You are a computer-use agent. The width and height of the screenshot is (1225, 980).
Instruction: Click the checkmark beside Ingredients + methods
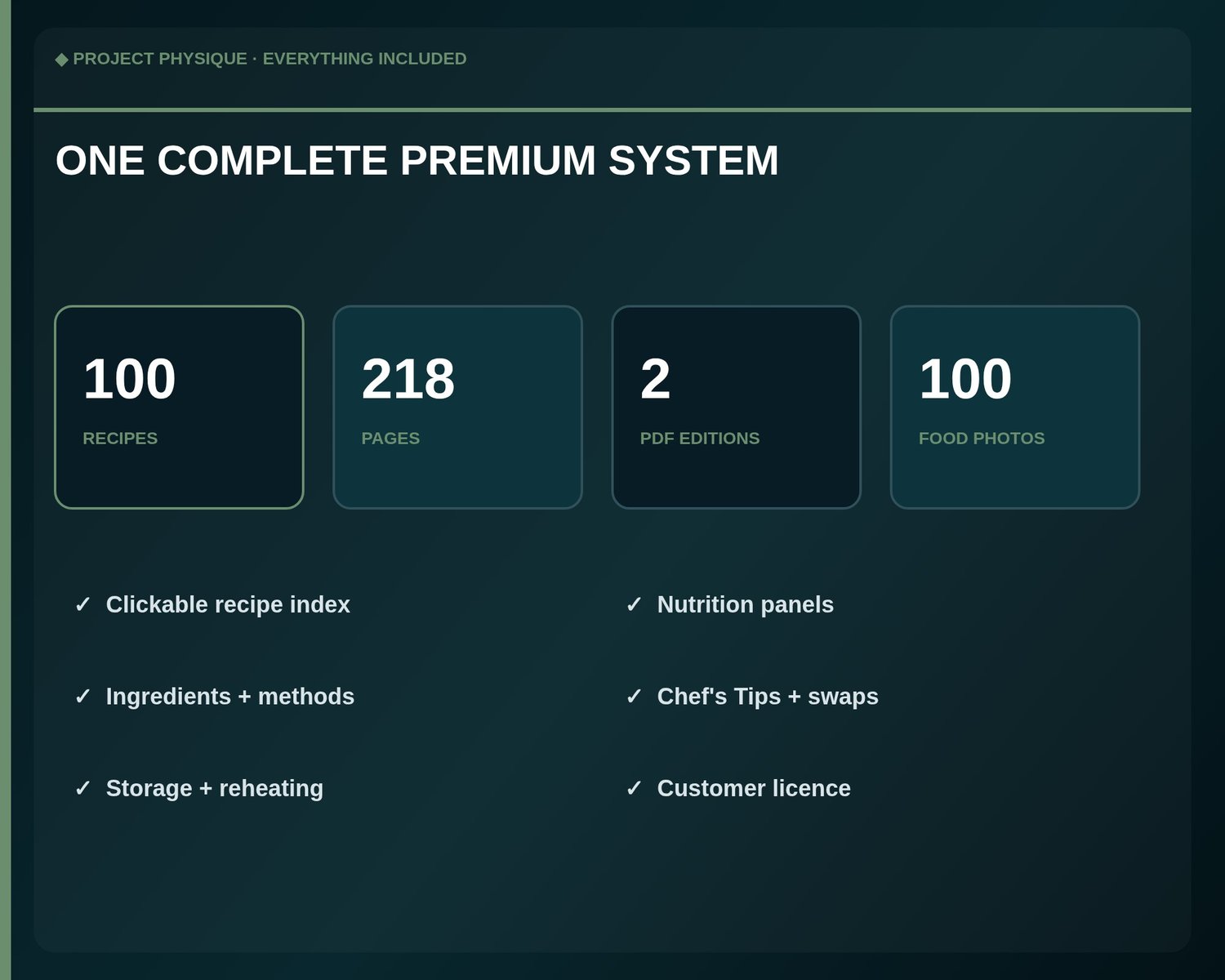(x=82, y=697)
